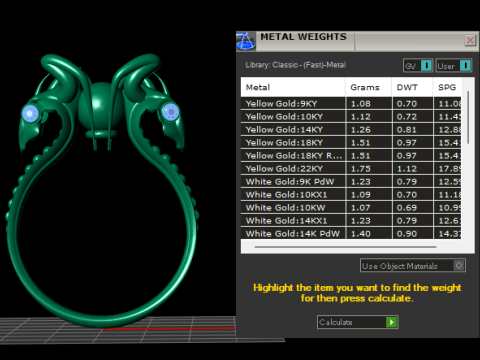The image size is (480, 360).
Task: Select the Yellow Gold:14KY row
Action: [351, 130]
